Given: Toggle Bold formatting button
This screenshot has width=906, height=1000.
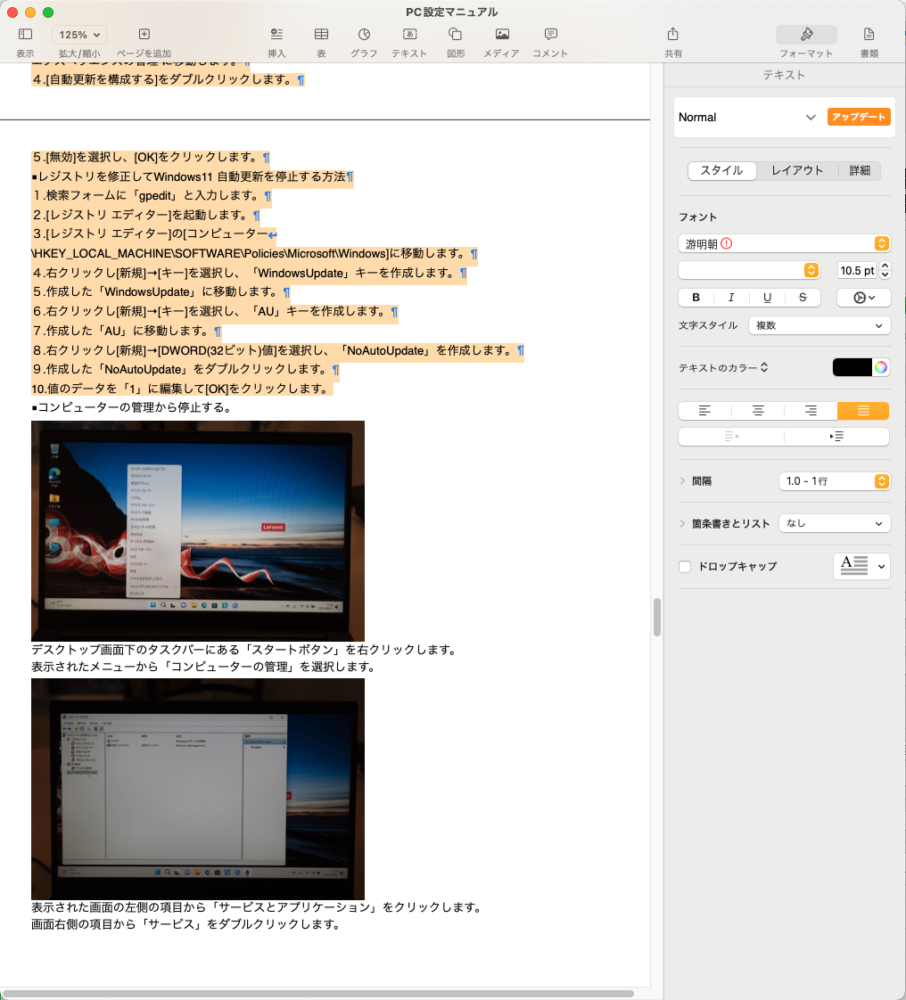Looking at the screenshot, I should click(x=696, y=298).
